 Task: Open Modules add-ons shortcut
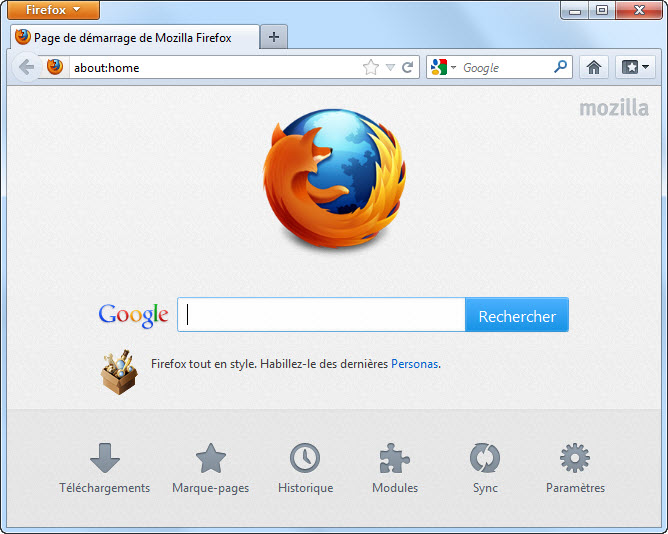coord(395,468)
